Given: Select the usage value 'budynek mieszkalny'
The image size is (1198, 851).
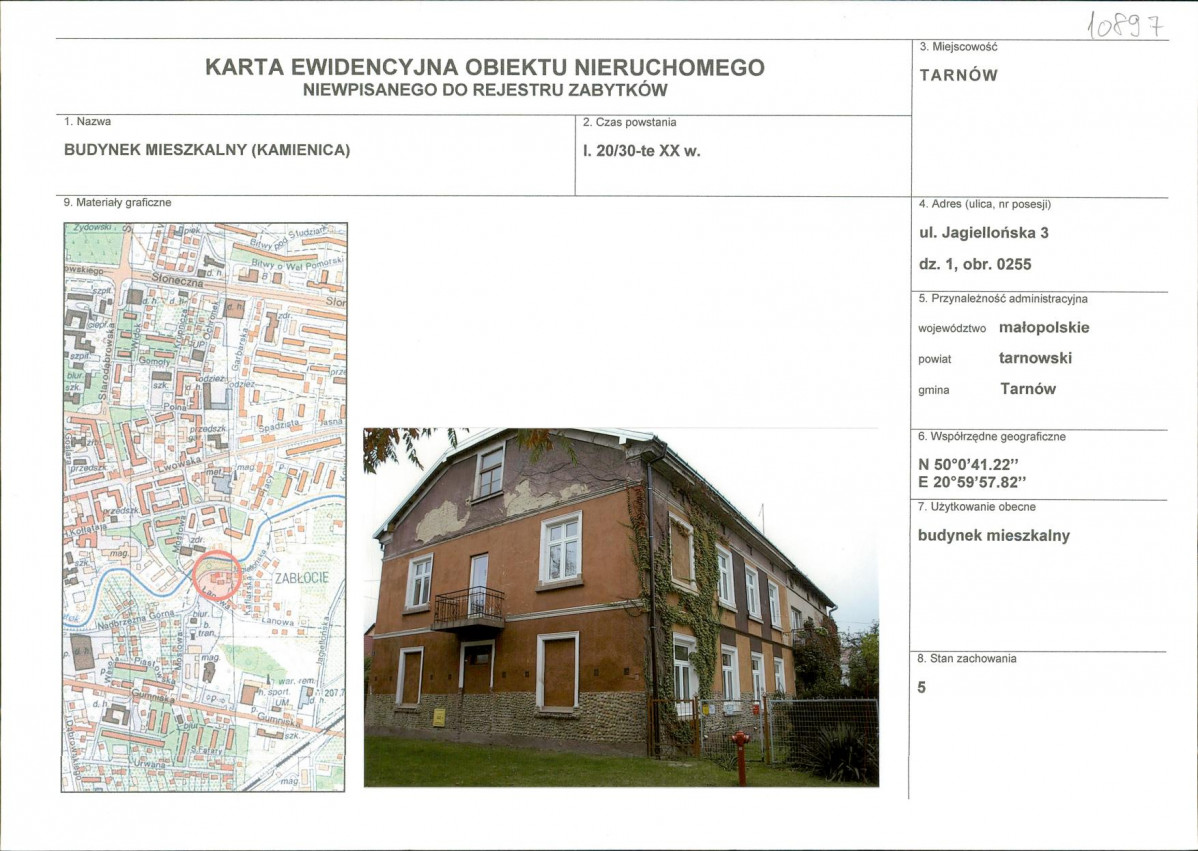Looking at the screenshot, I should point(994,536).
